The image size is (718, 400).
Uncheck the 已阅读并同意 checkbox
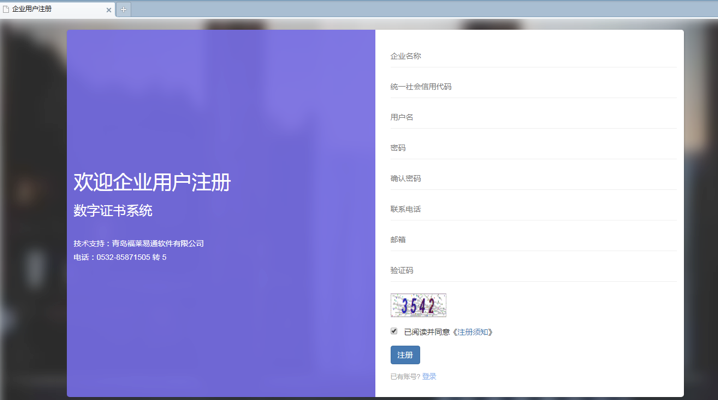[x=394, y=331]
